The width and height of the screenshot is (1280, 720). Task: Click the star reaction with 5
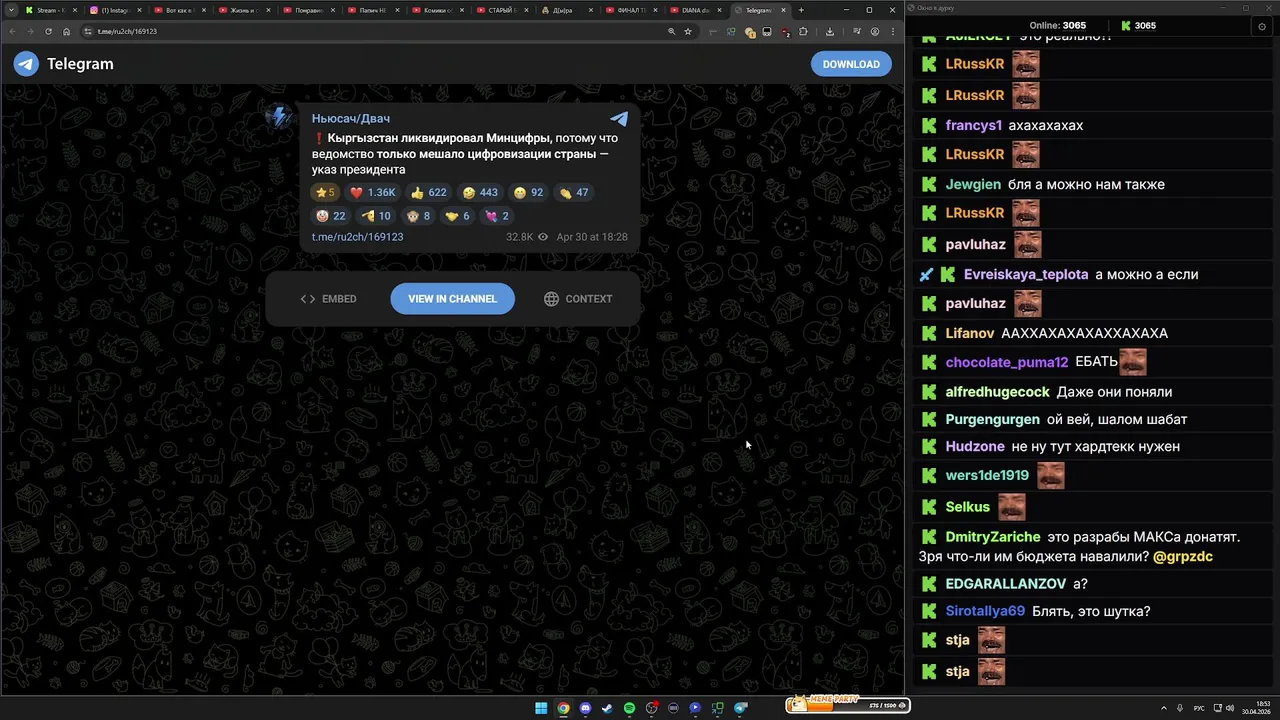pos(325,192)
